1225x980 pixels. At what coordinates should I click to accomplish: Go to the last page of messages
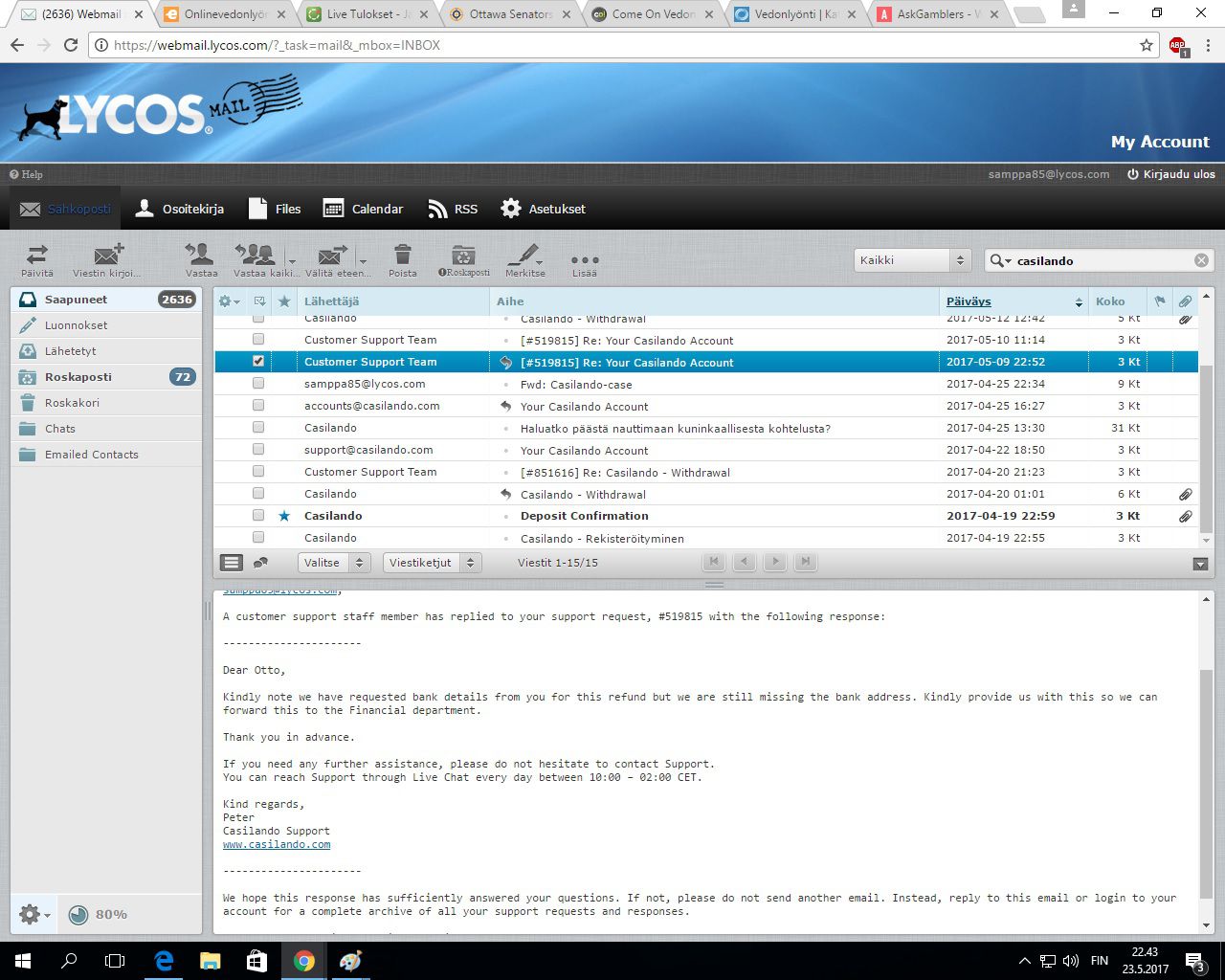806,562
